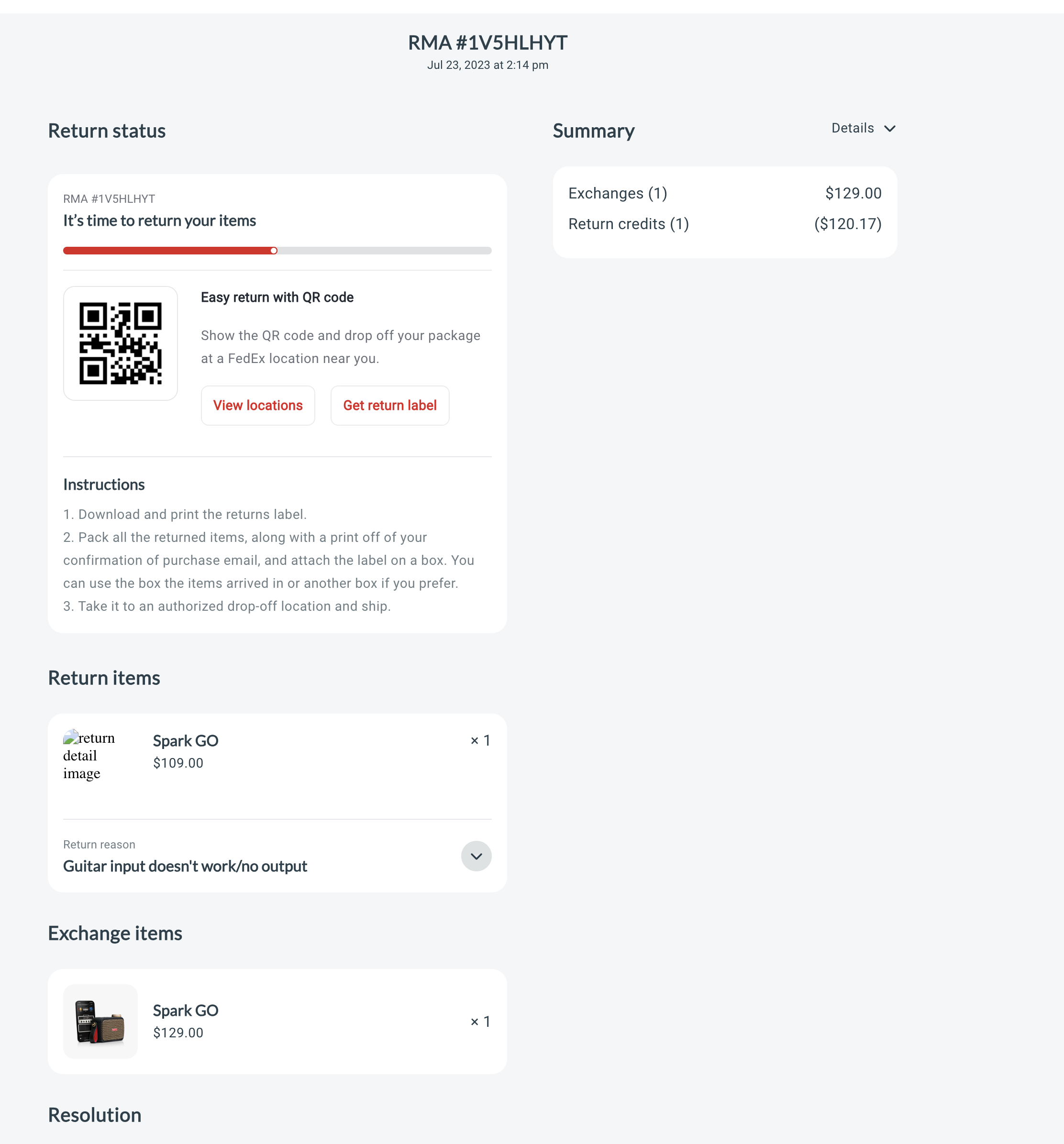Click the Details chevron arrow in Summary
This screenshot has height=1144, width=1064.
[x=889, y=128]
